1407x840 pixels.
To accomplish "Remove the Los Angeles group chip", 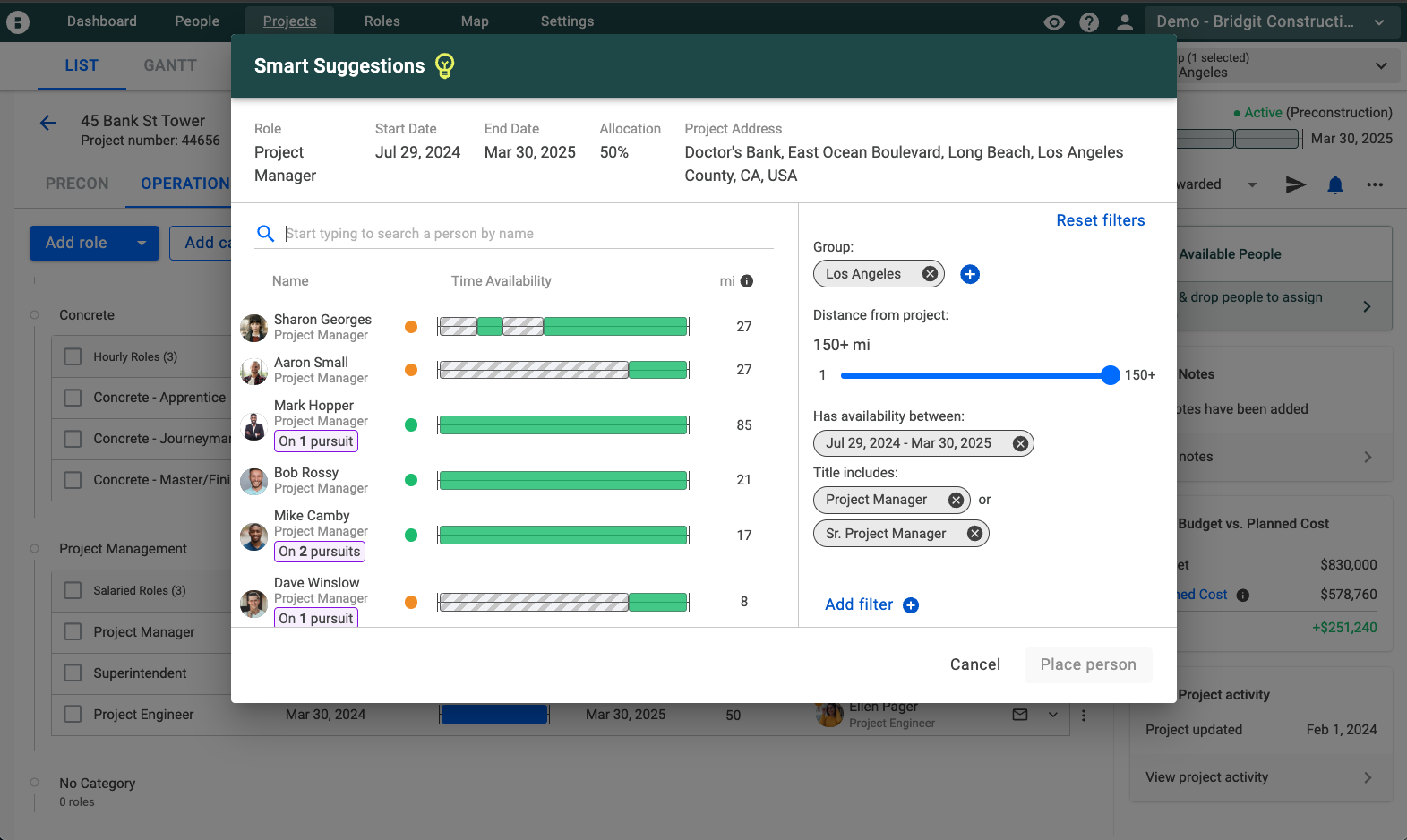I will coord(931,274).
